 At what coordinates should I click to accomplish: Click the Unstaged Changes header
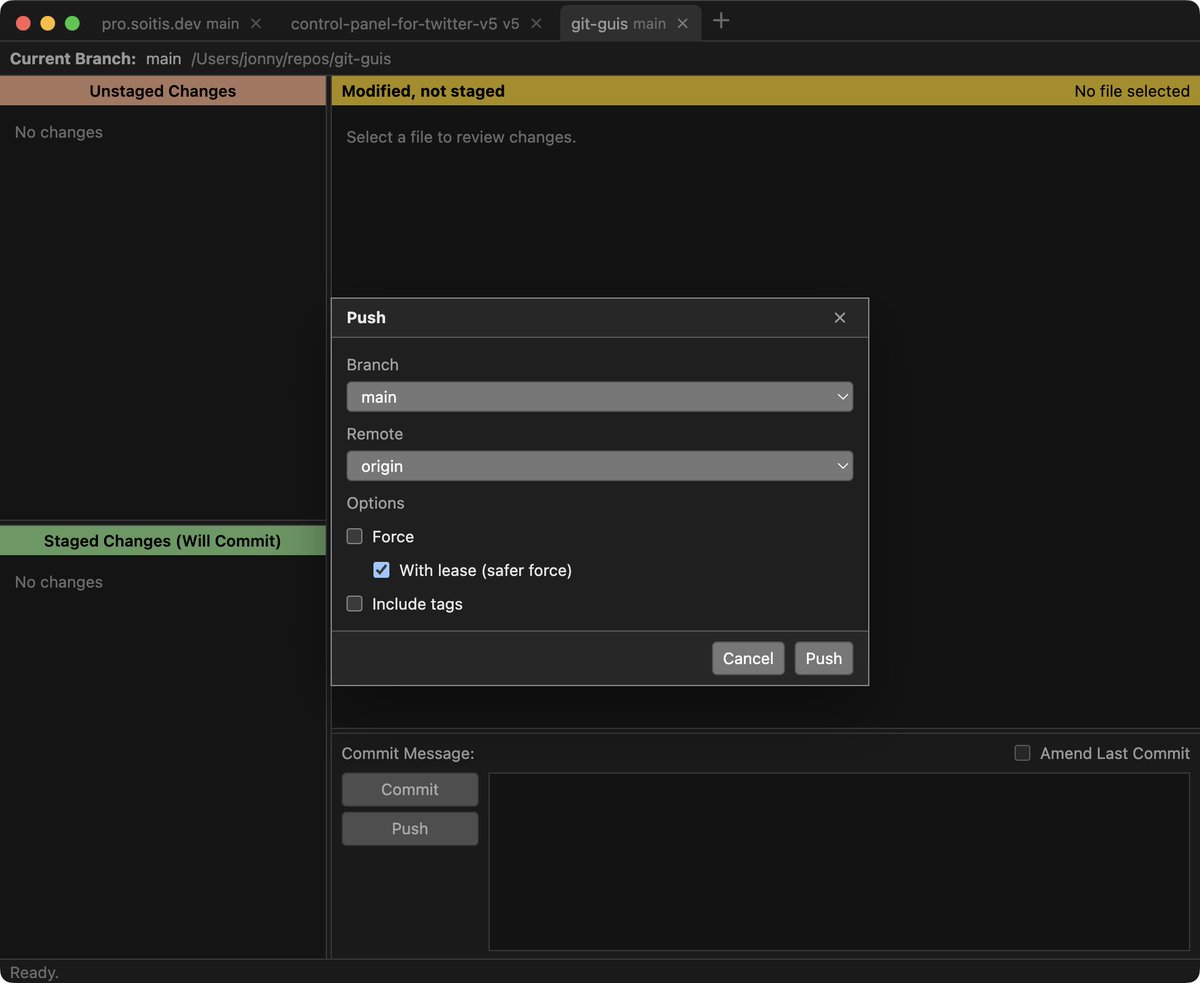(x=163, y=91)
